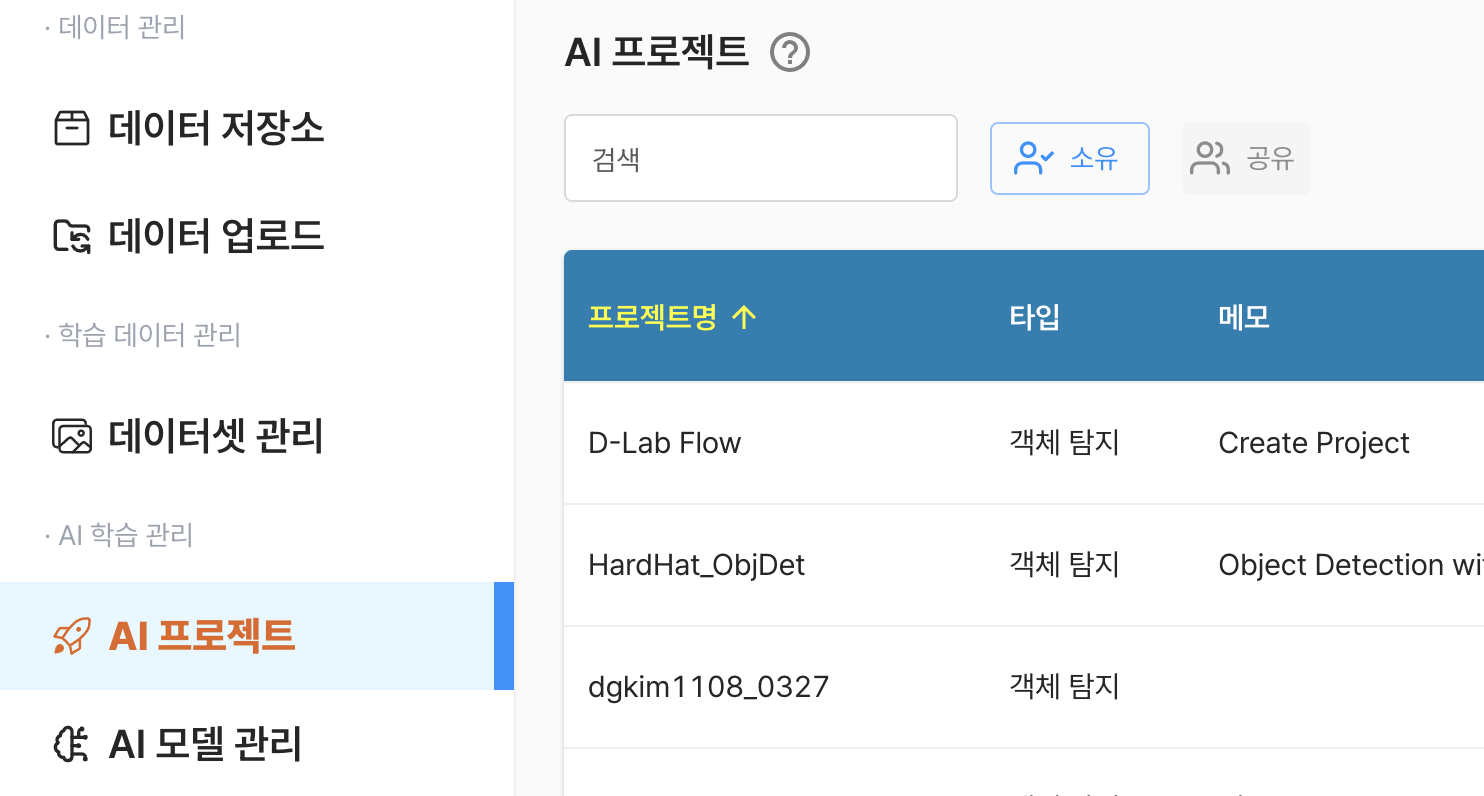The image size is (1484, 796).
Task: Sort by the 타입 column header
Action: (1035, 317)
